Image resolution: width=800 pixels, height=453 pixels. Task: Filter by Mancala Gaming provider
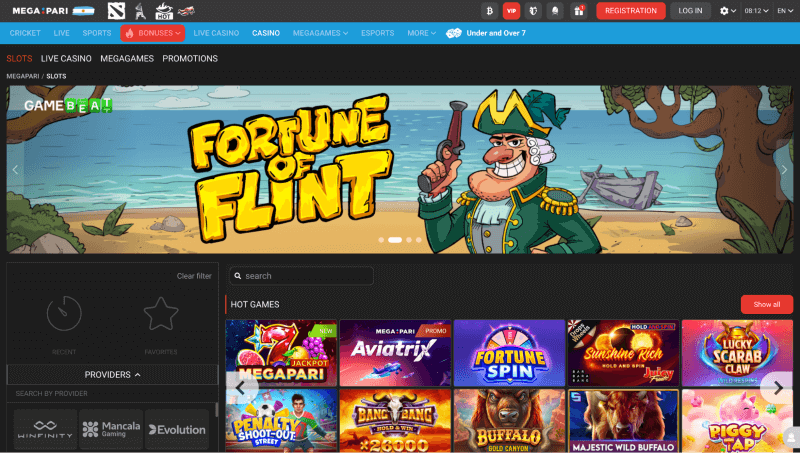[111, 429]
